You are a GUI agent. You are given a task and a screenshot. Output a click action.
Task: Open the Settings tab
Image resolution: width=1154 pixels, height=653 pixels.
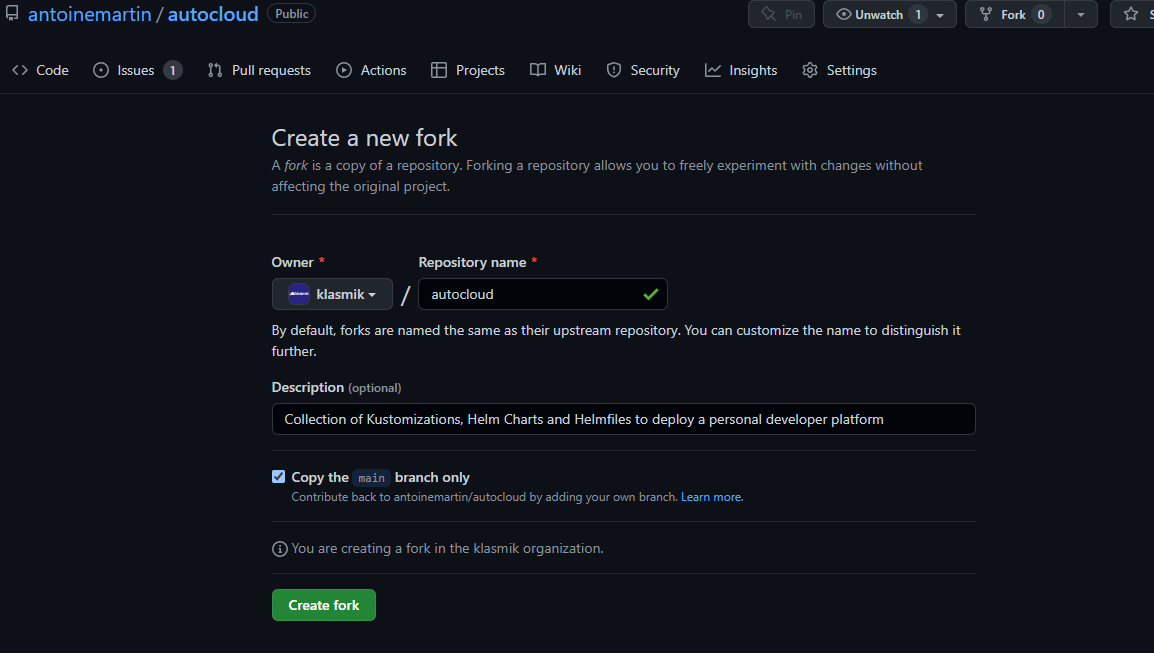[x=839, y=70]
